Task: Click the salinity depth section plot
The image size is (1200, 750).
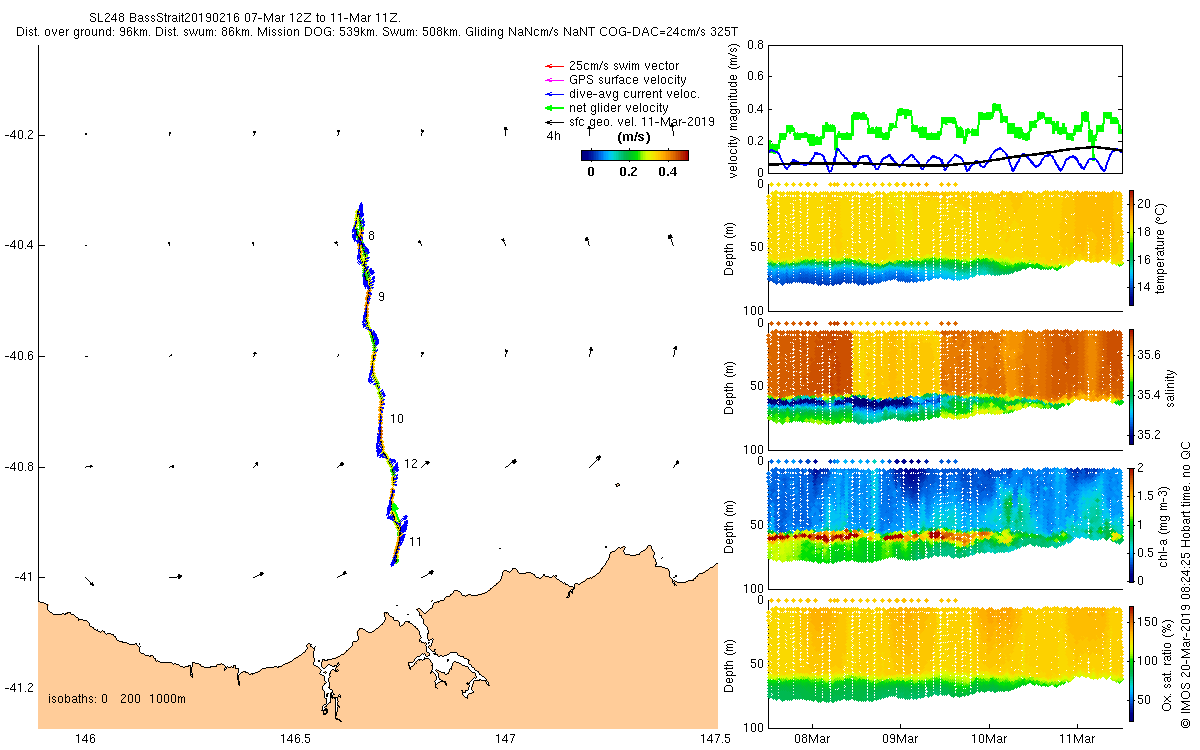Action: coord(944,377)
